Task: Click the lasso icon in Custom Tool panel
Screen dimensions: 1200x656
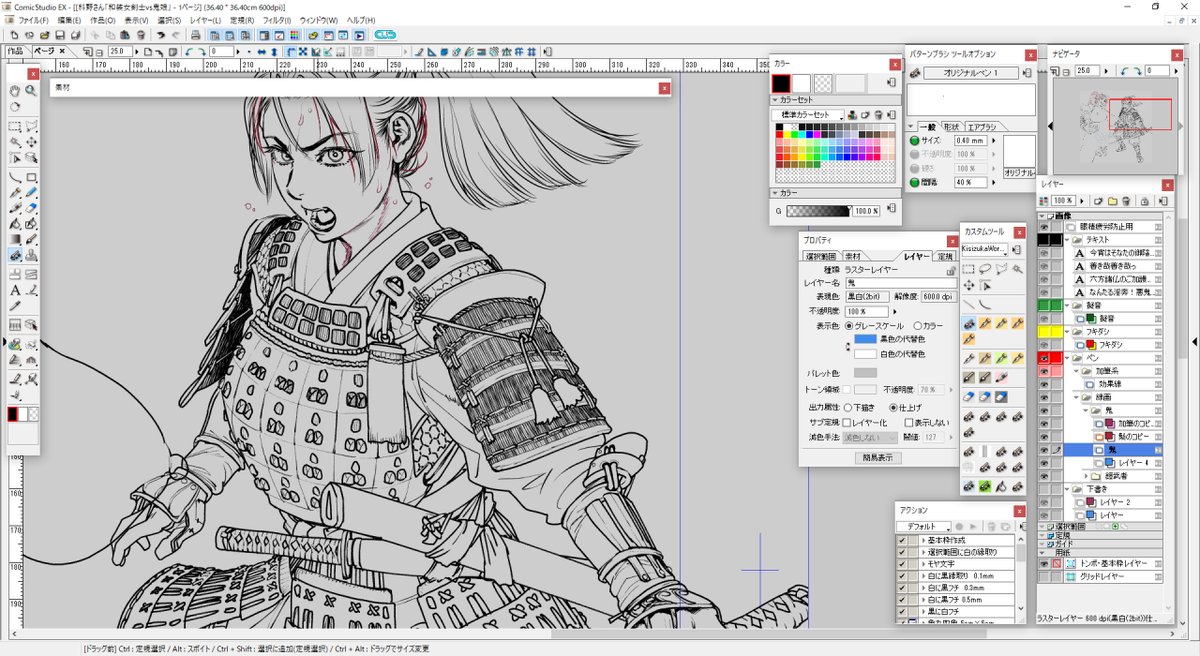Action: point(985,268)
